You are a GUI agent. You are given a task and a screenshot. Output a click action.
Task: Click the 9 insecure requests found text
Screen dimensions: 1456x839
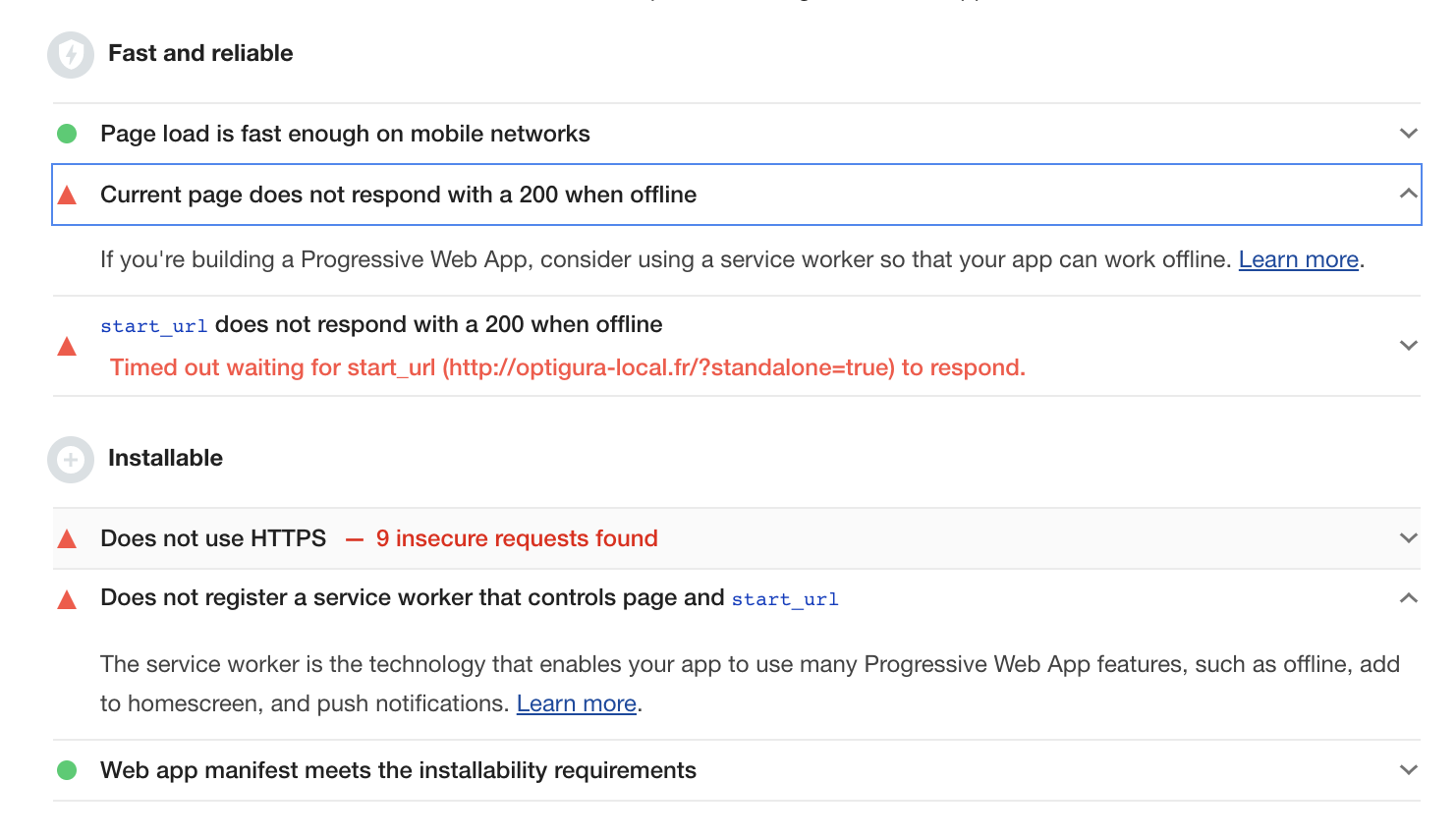[x=517, y=538]
